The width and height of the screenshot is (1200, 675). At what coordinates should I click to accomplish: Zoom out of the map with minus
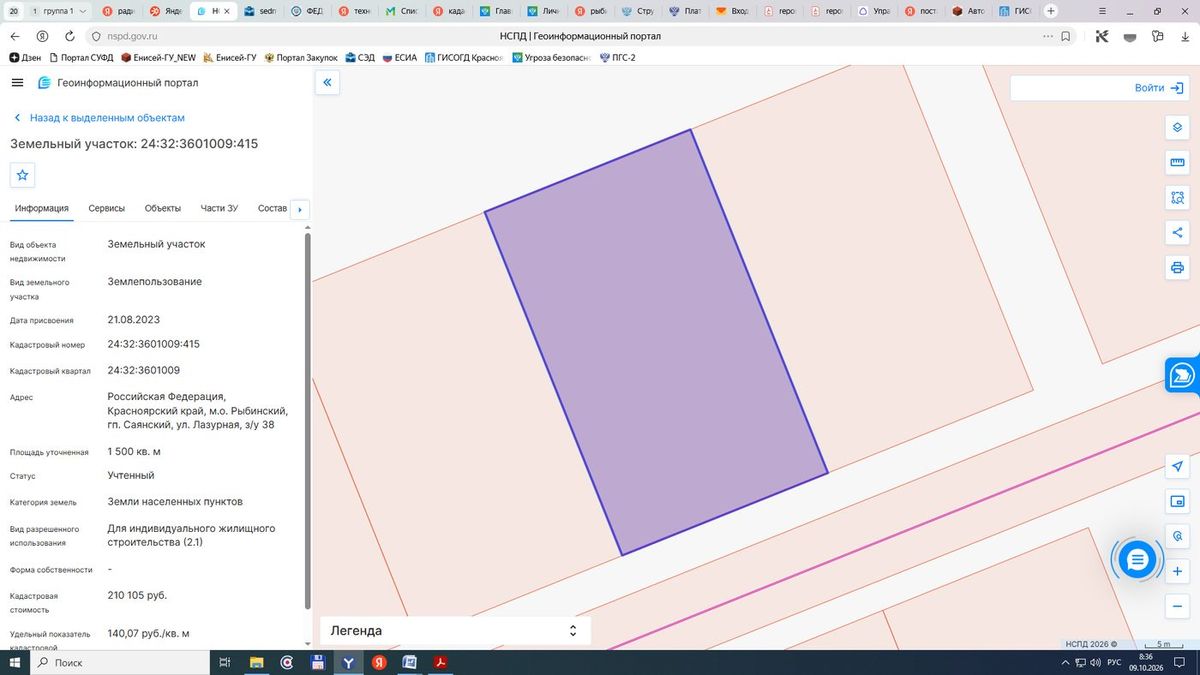pos(1177,606)
